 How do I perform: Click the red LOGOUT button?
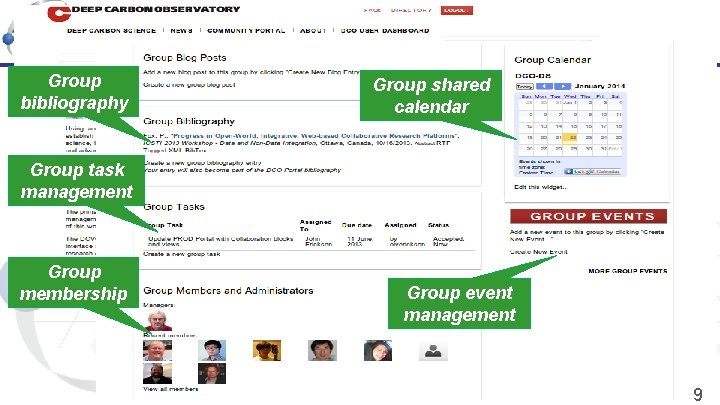(456, 10)
